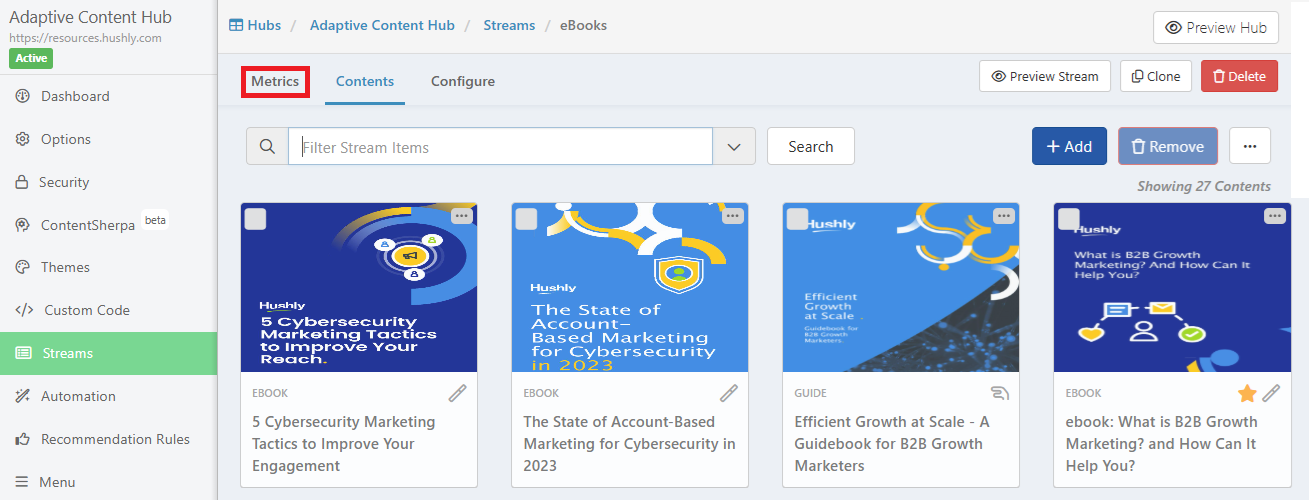Click the Streams list icon in the sidebar
The image size is (1309, 500).
[x=23, y=353]
